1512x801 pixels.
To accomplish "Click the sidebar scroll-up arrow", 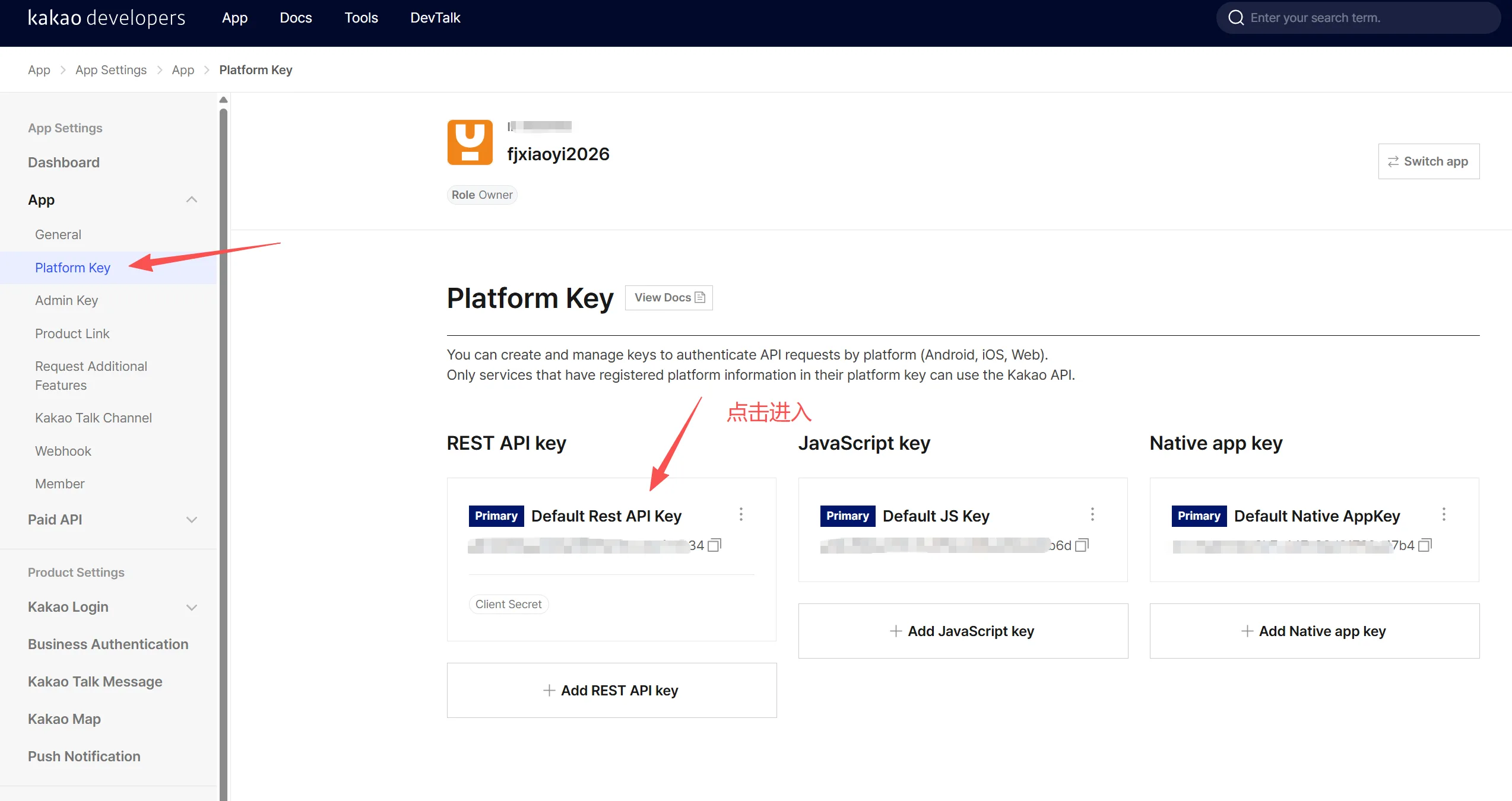I will [223, 100].
